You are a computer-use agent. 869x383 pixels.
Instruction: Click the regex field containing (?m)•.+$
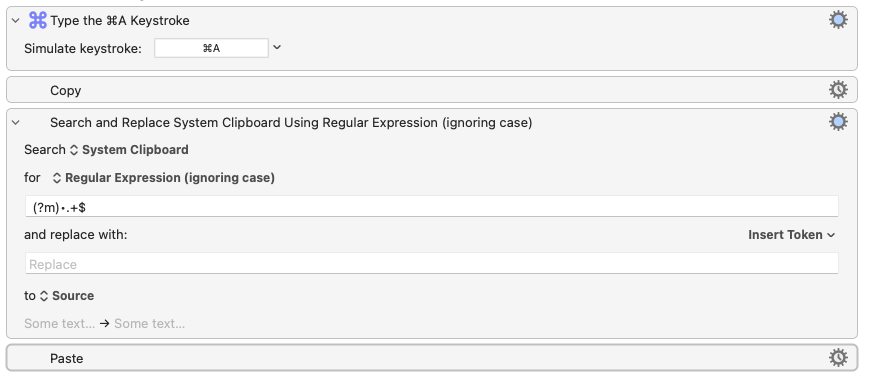point(432,206)
